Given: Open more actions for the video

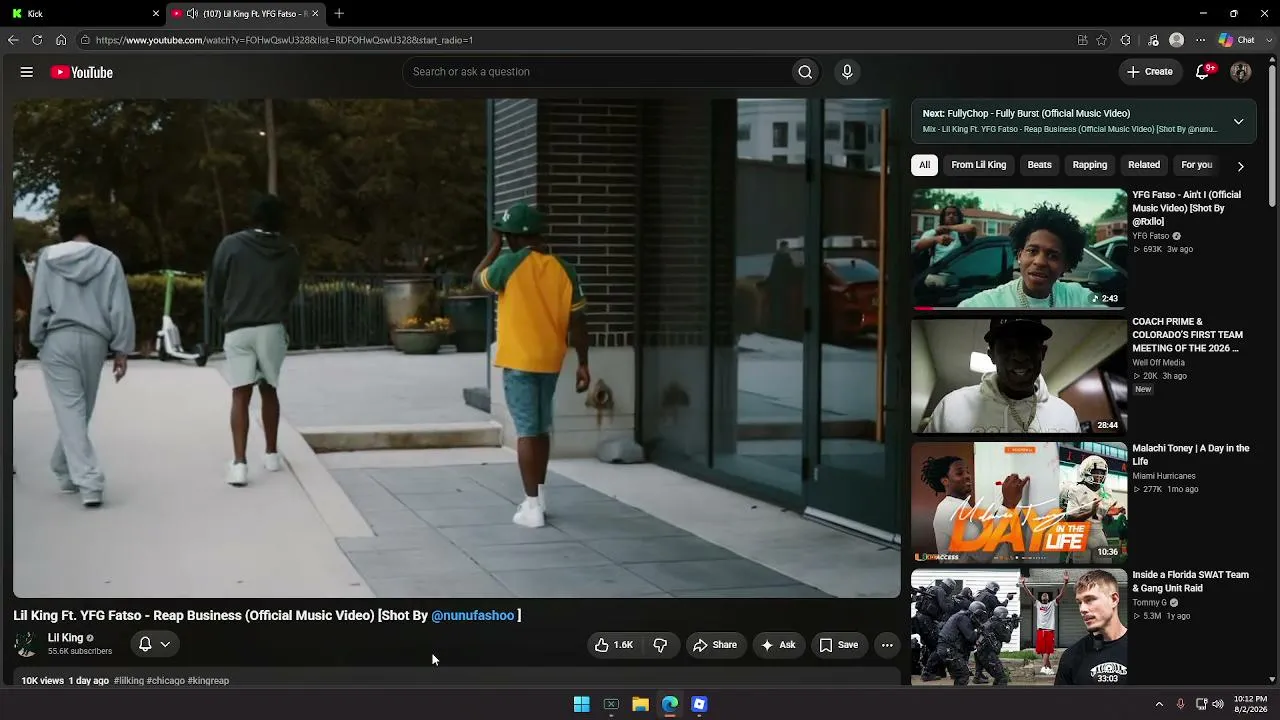Looking at the screenshot, I should (x=887, y=645).
